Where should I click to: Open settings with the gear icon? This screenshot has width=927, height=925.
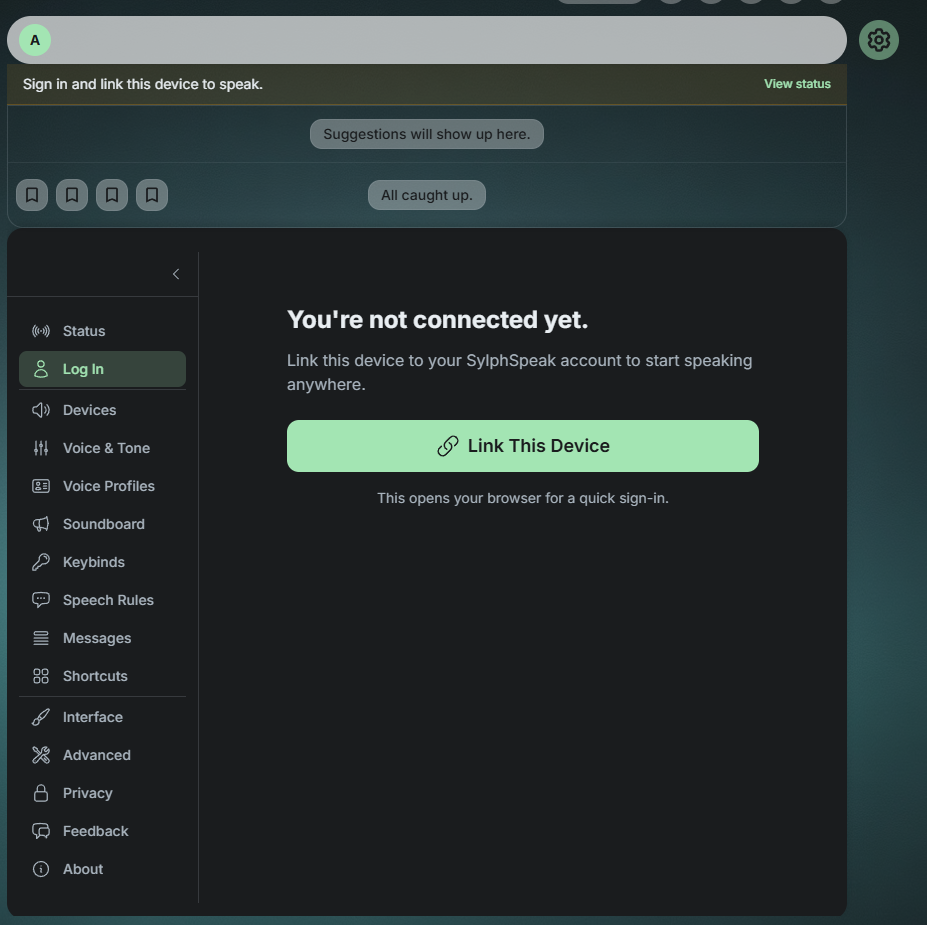[x=879, y=40]
